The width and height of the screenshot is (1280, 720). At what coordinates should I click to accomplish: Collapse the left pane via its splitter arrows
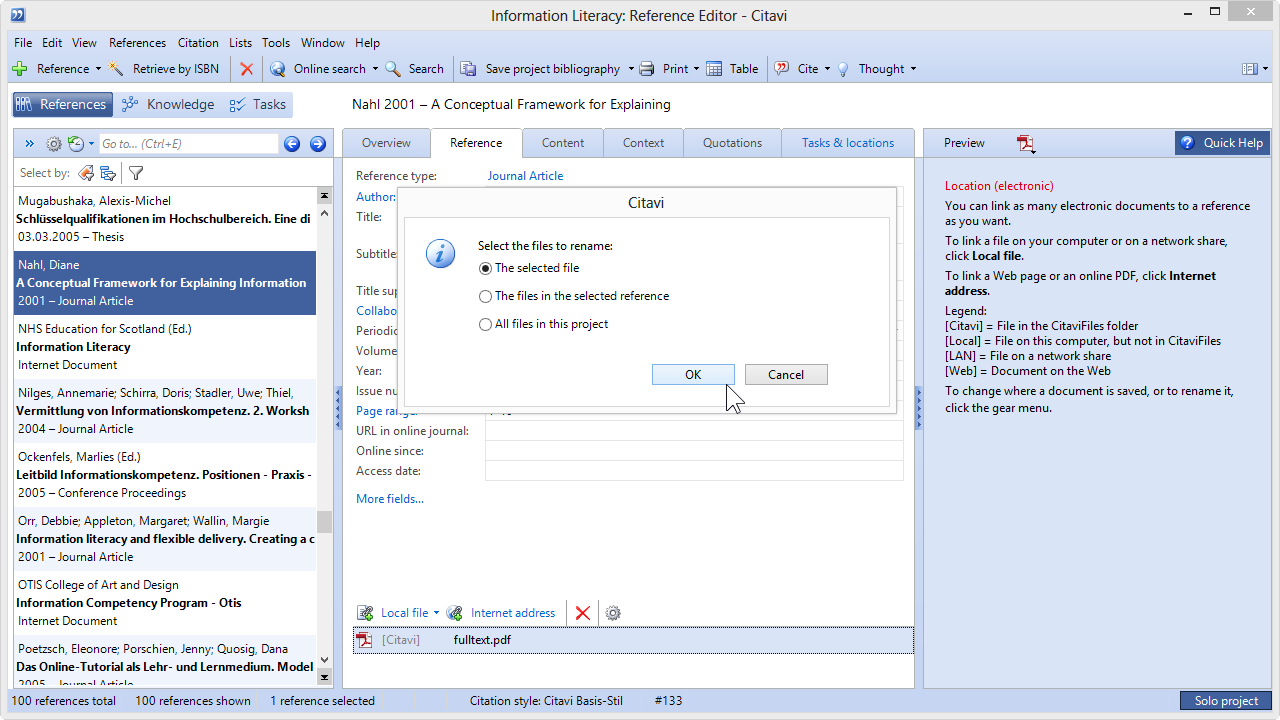(x=338, y=410)
